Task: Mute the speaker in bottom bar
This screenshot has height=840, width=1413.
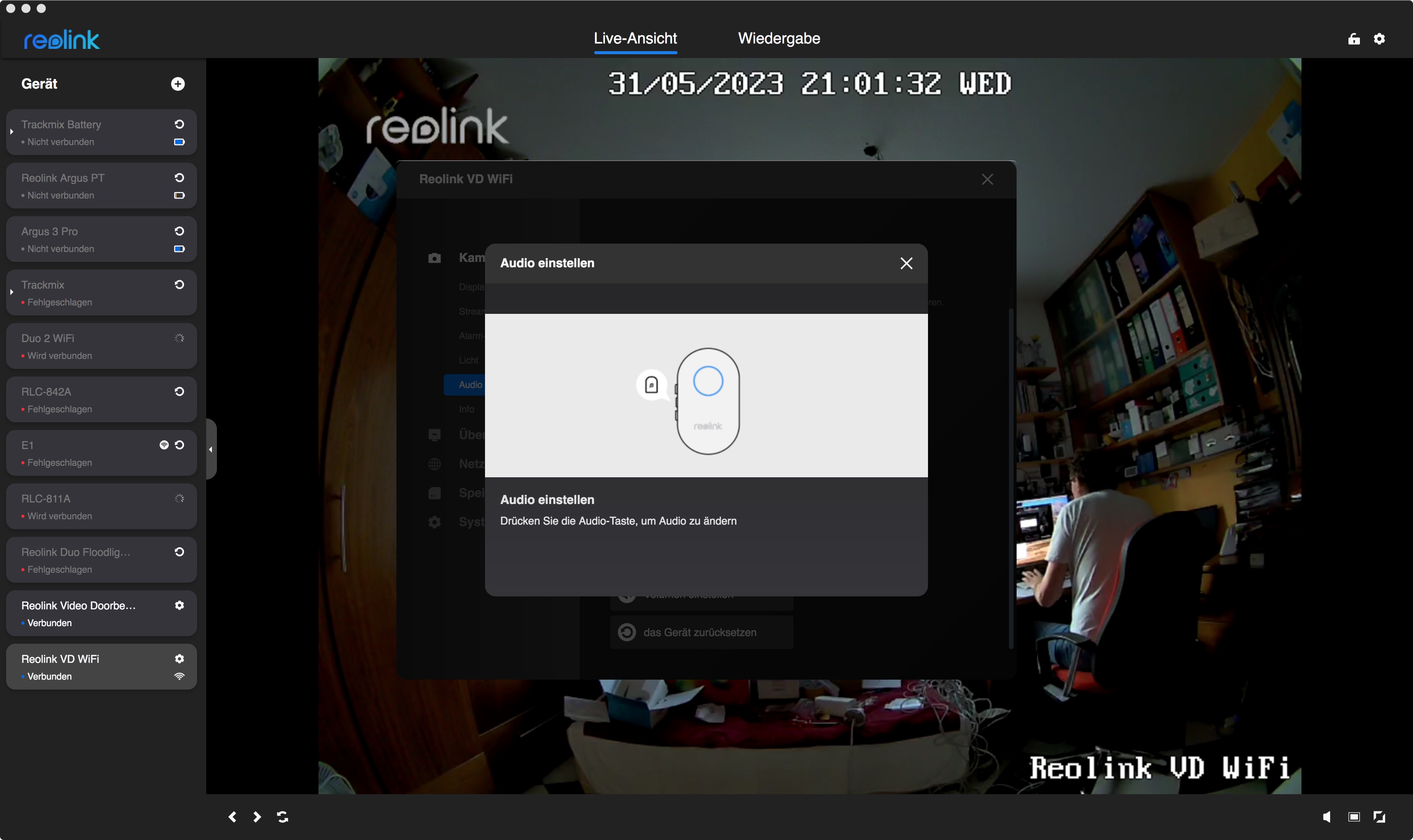Action: pos(1326,816)
